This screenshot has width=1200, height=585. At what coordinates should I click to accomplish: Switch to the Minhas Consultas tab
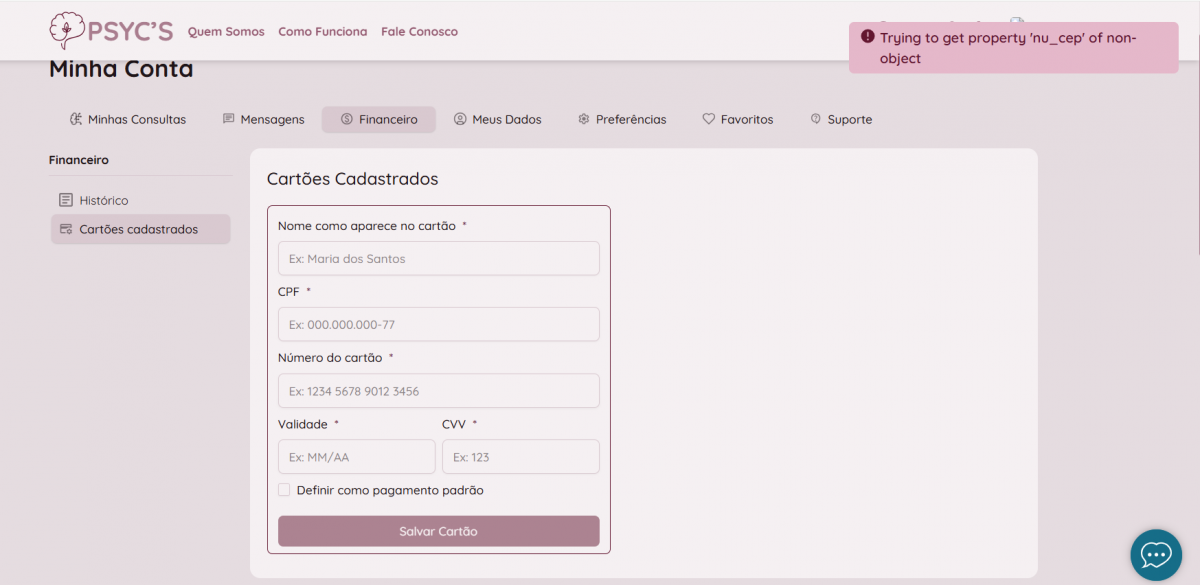(128, 119)
